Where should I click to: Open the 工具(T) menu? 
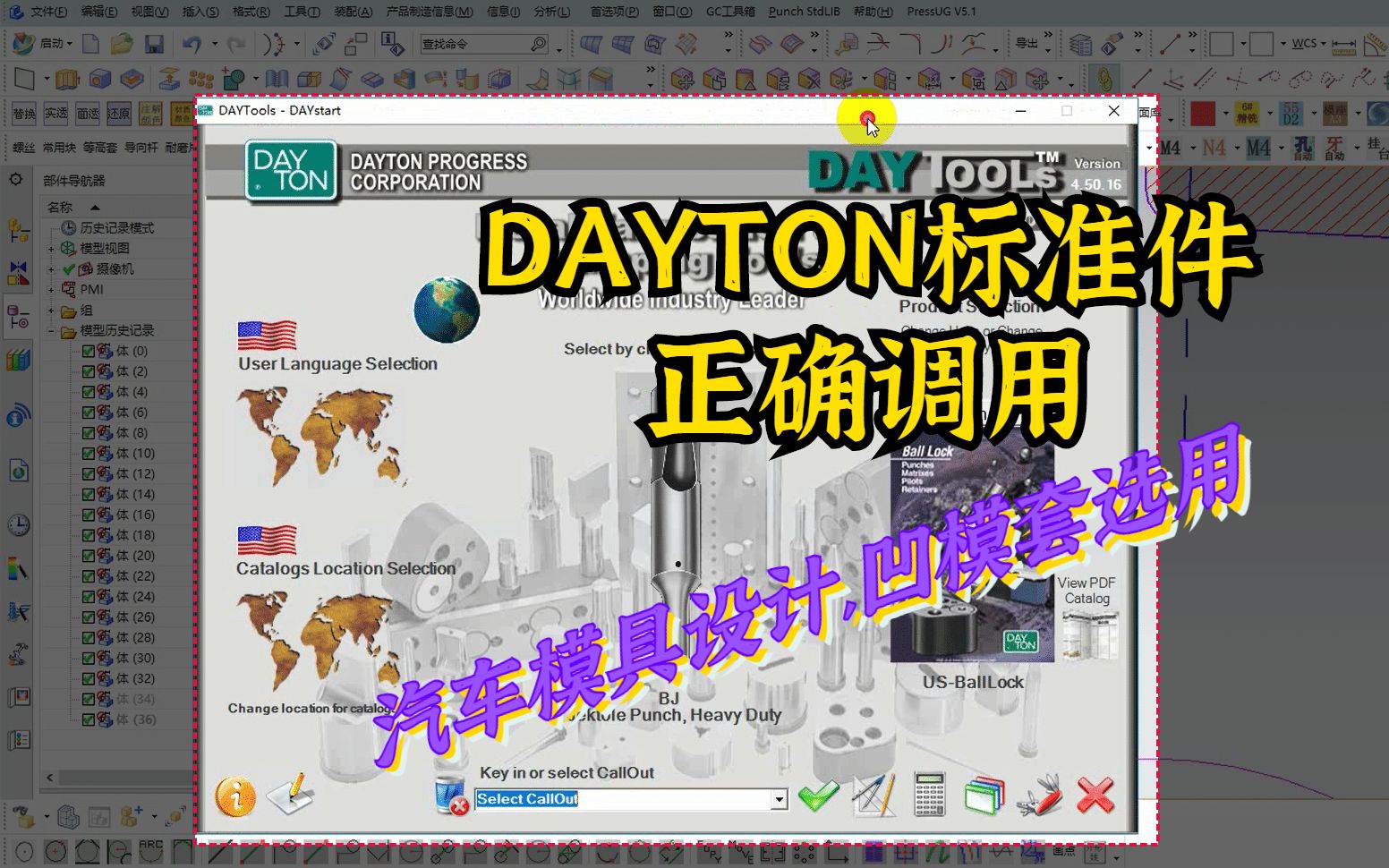(302, 12)
